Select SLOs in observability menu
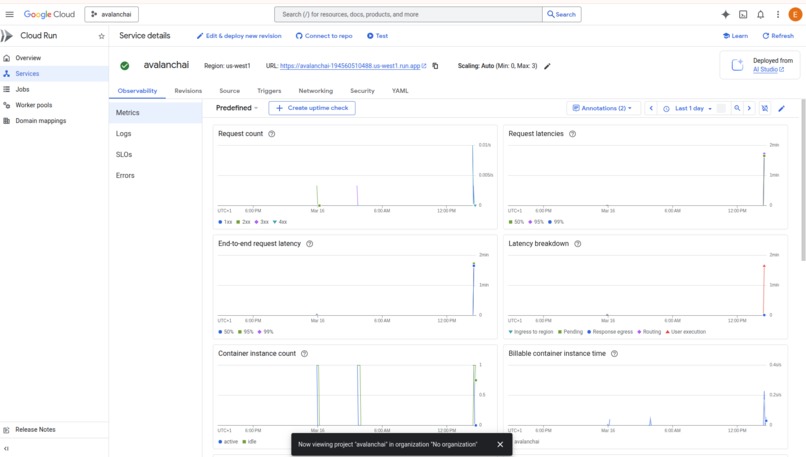 pos(155,155)
